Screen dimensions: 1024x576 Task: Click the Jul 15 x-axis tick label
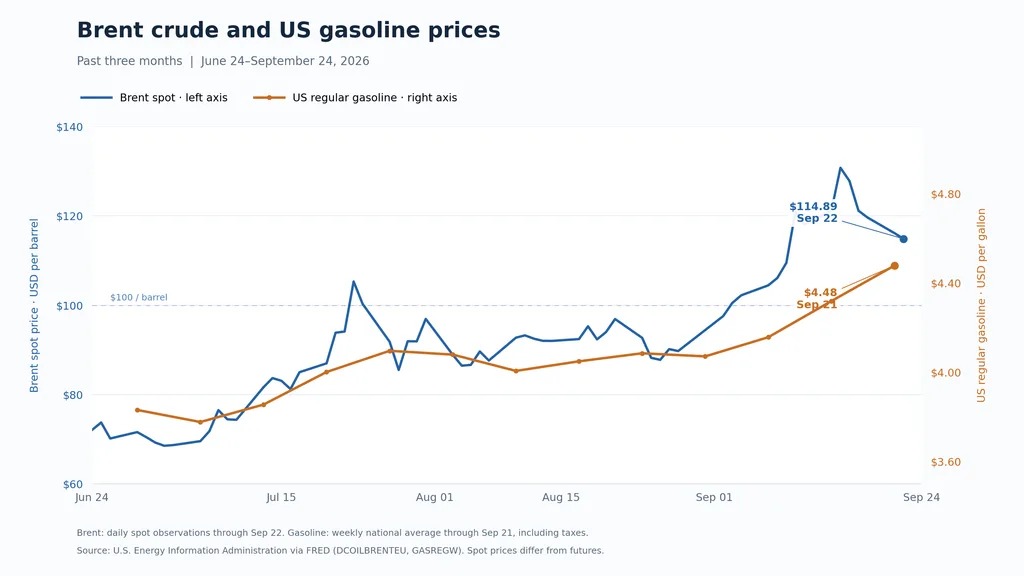281,498
